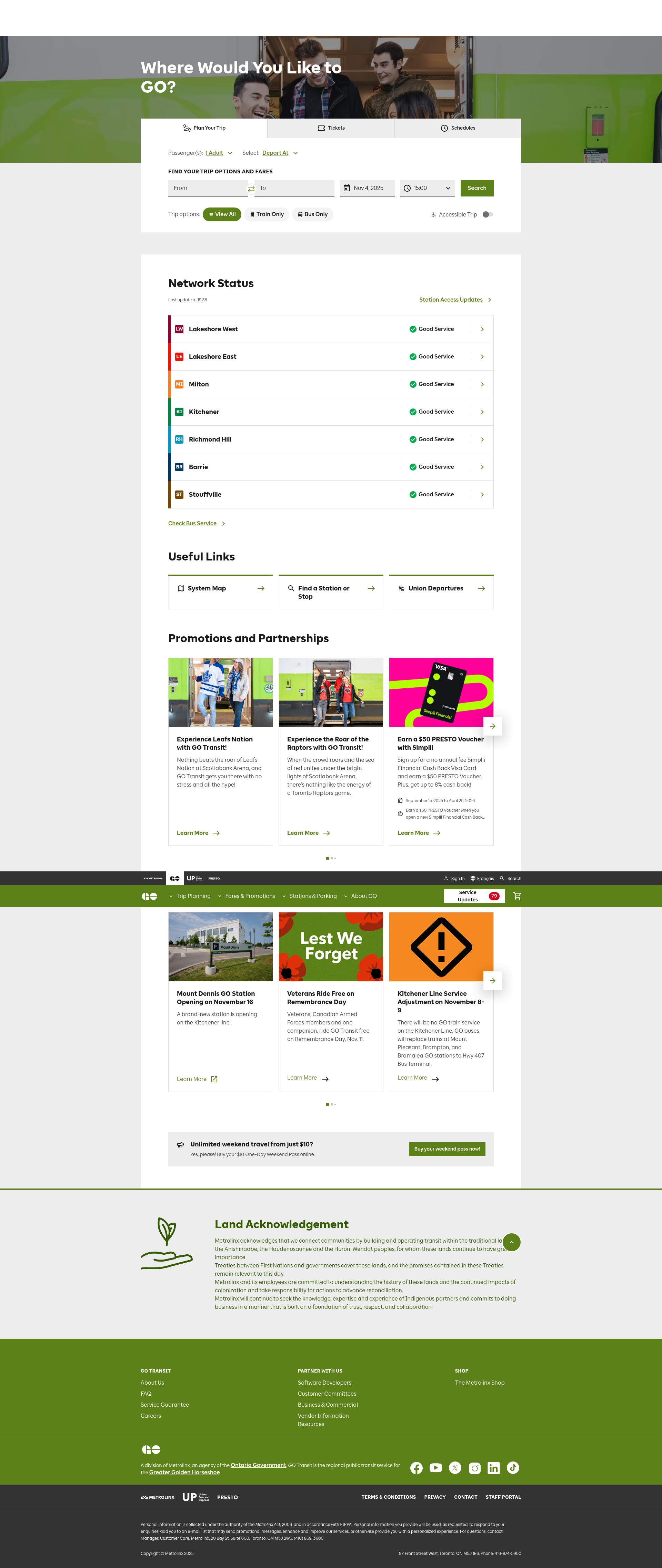Open the shopping cart icon

pos(517,896)
